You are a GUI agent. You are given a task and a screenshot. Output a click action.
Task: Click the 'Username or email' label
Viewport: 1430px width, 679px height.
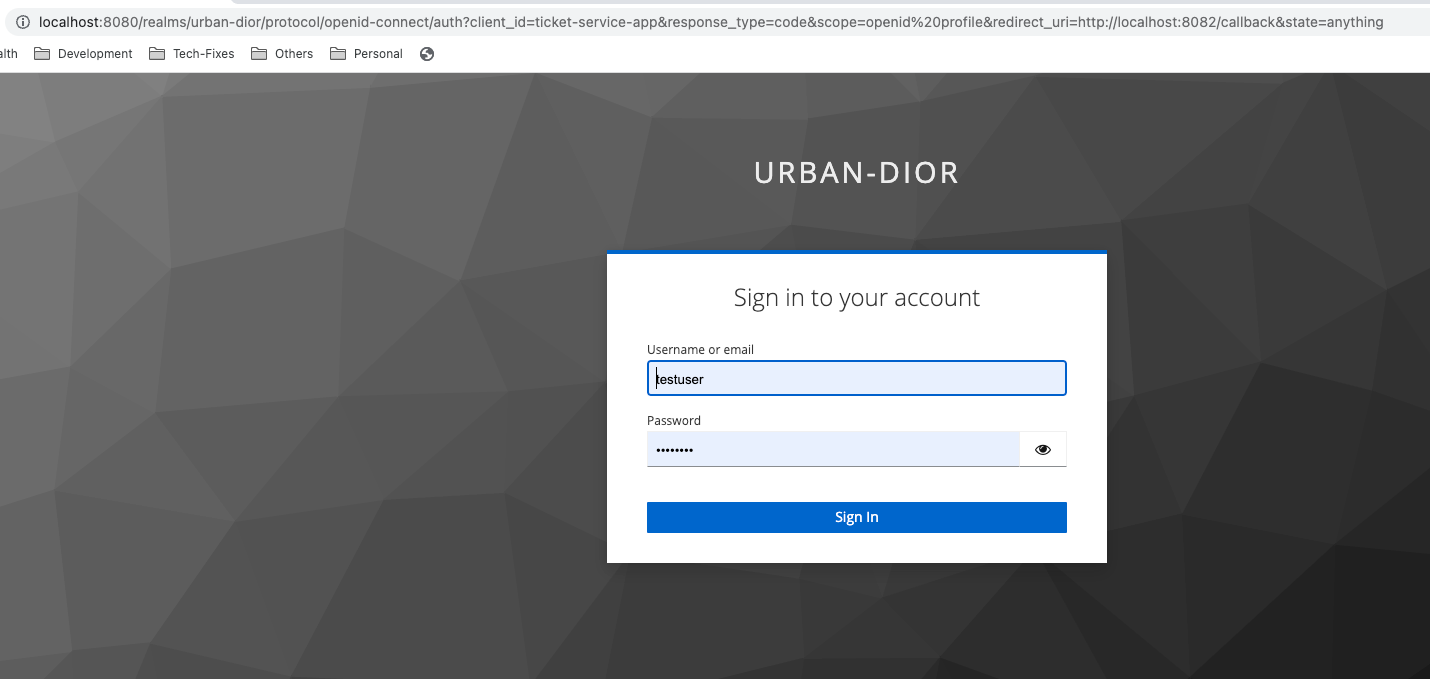point(701,350)
